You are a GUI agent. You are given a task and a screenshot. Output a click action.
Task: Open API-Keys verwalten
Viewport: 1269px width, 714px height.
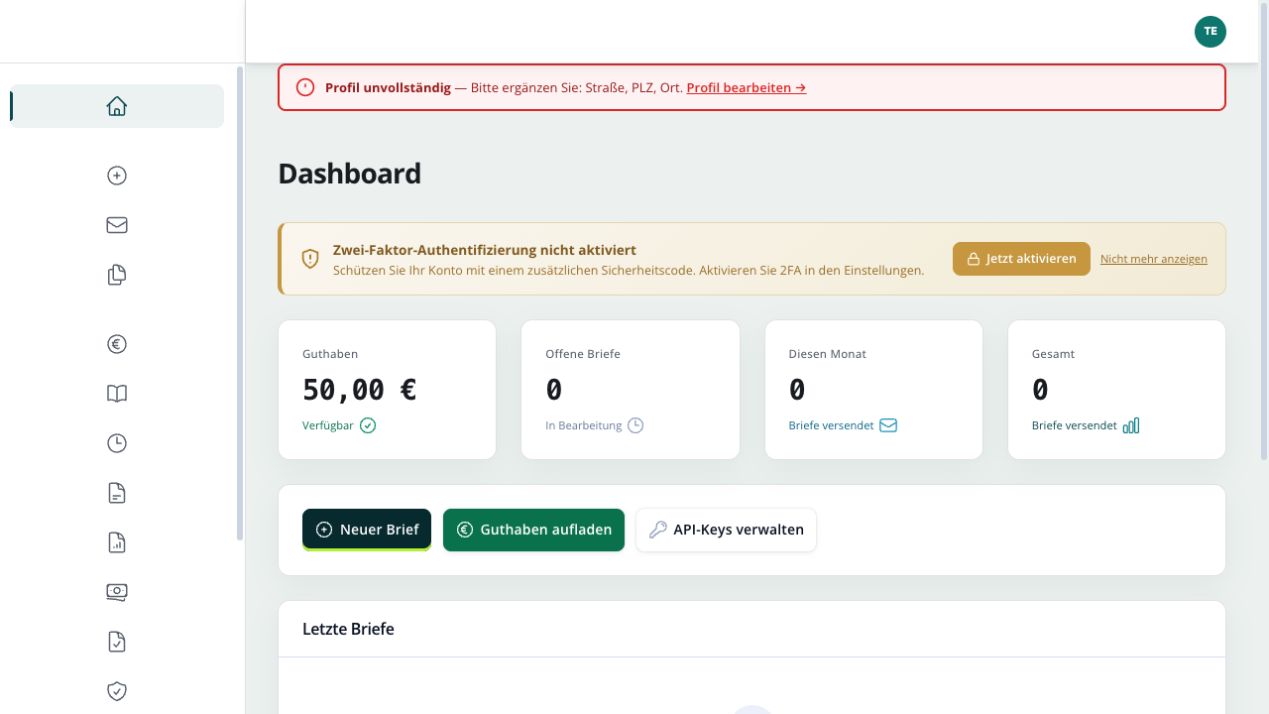click(726, 530)
